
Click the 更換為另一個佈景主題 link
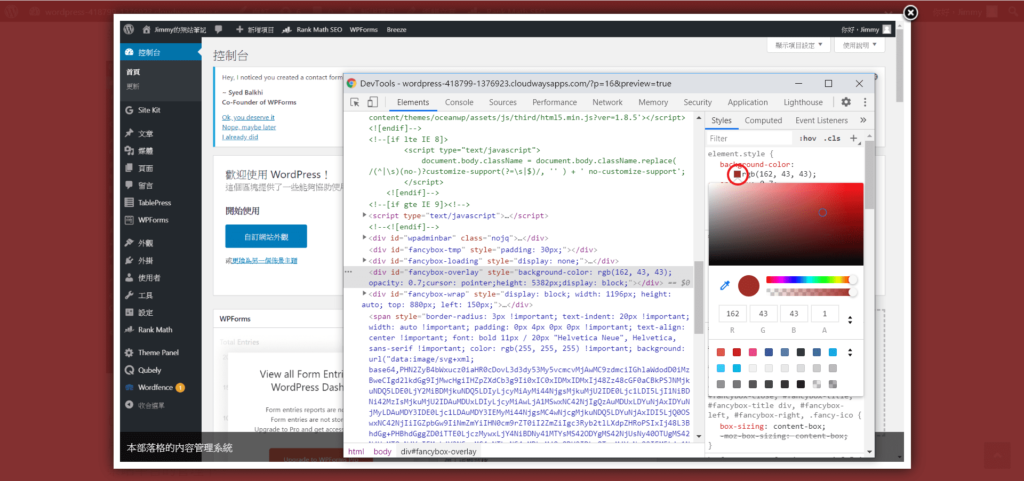(264, 260)
